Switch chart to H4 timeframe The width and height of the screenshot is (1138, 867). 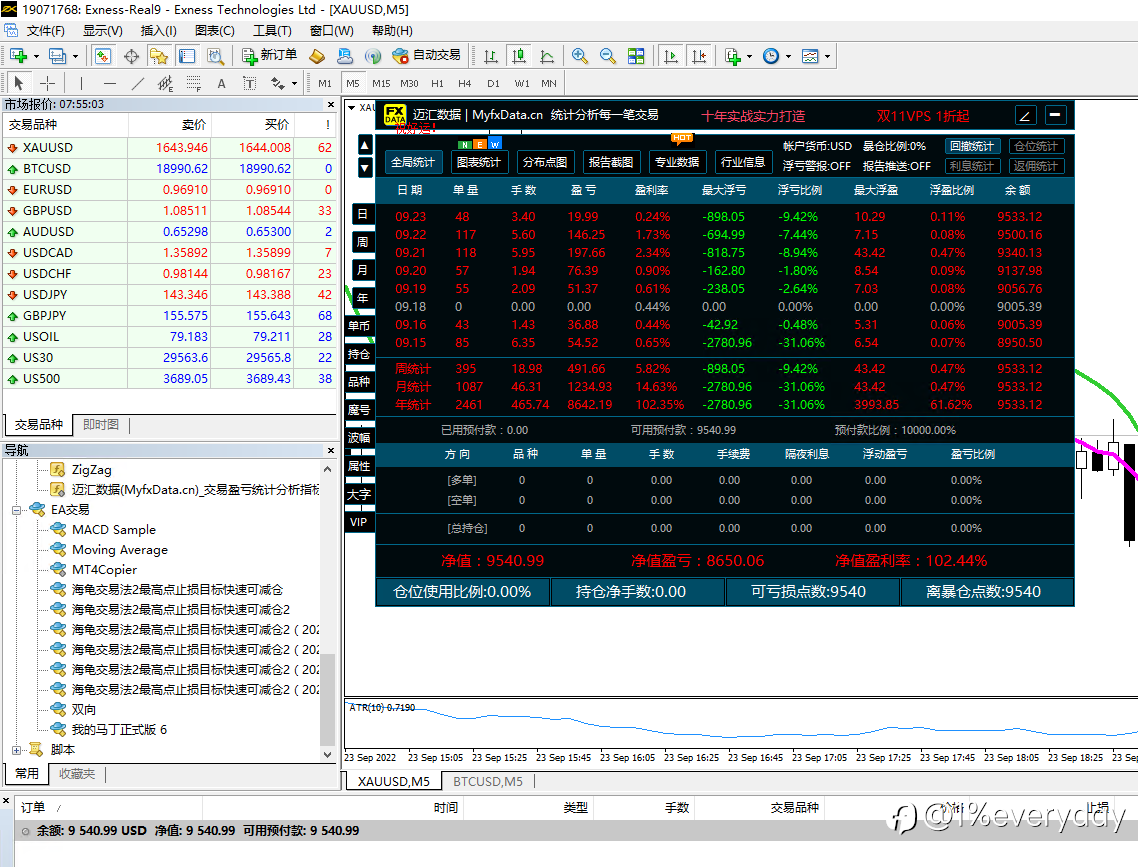tap(464, 83)
